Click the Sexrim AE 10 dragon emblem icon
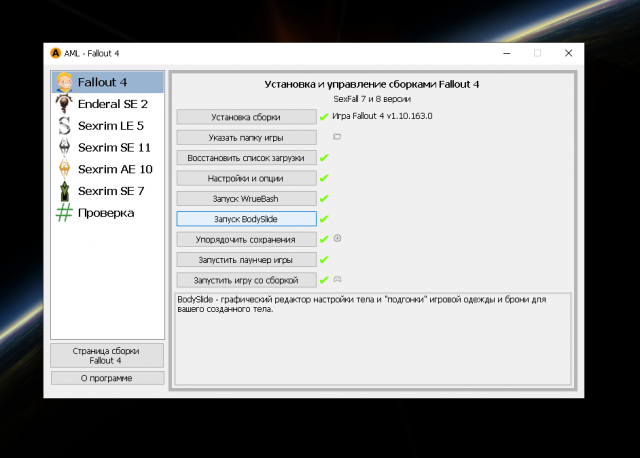This screenshot has width=640, height=458. click(x=64, y=169)
